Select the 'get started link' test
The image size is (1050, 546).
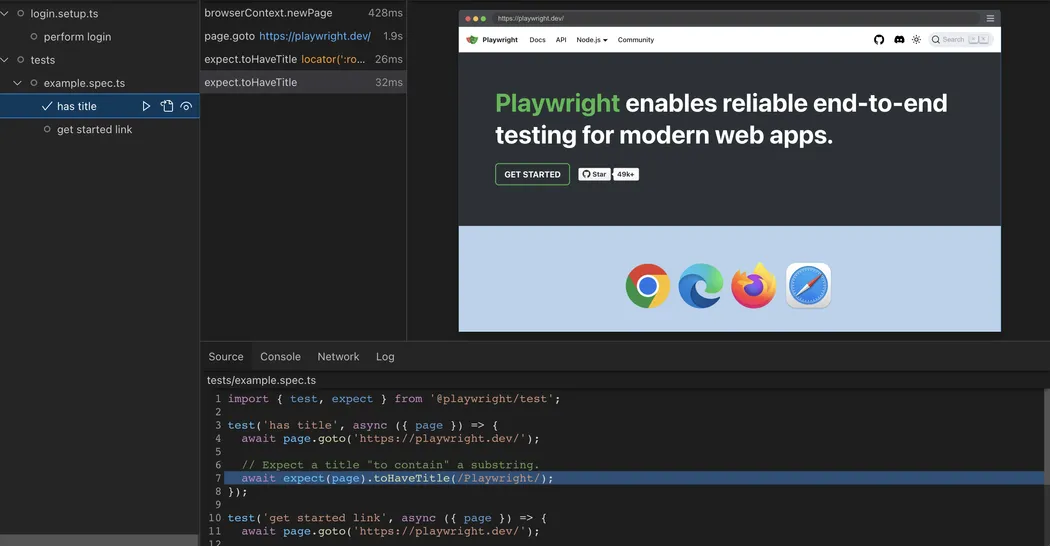pos(94,130)
